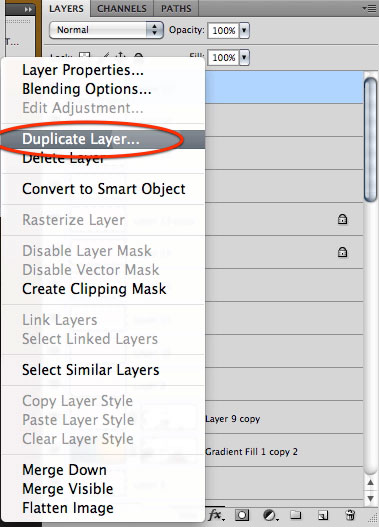Create a new group folder icon
This screenshot has height=527, width=379.
(x=296, y=515)
